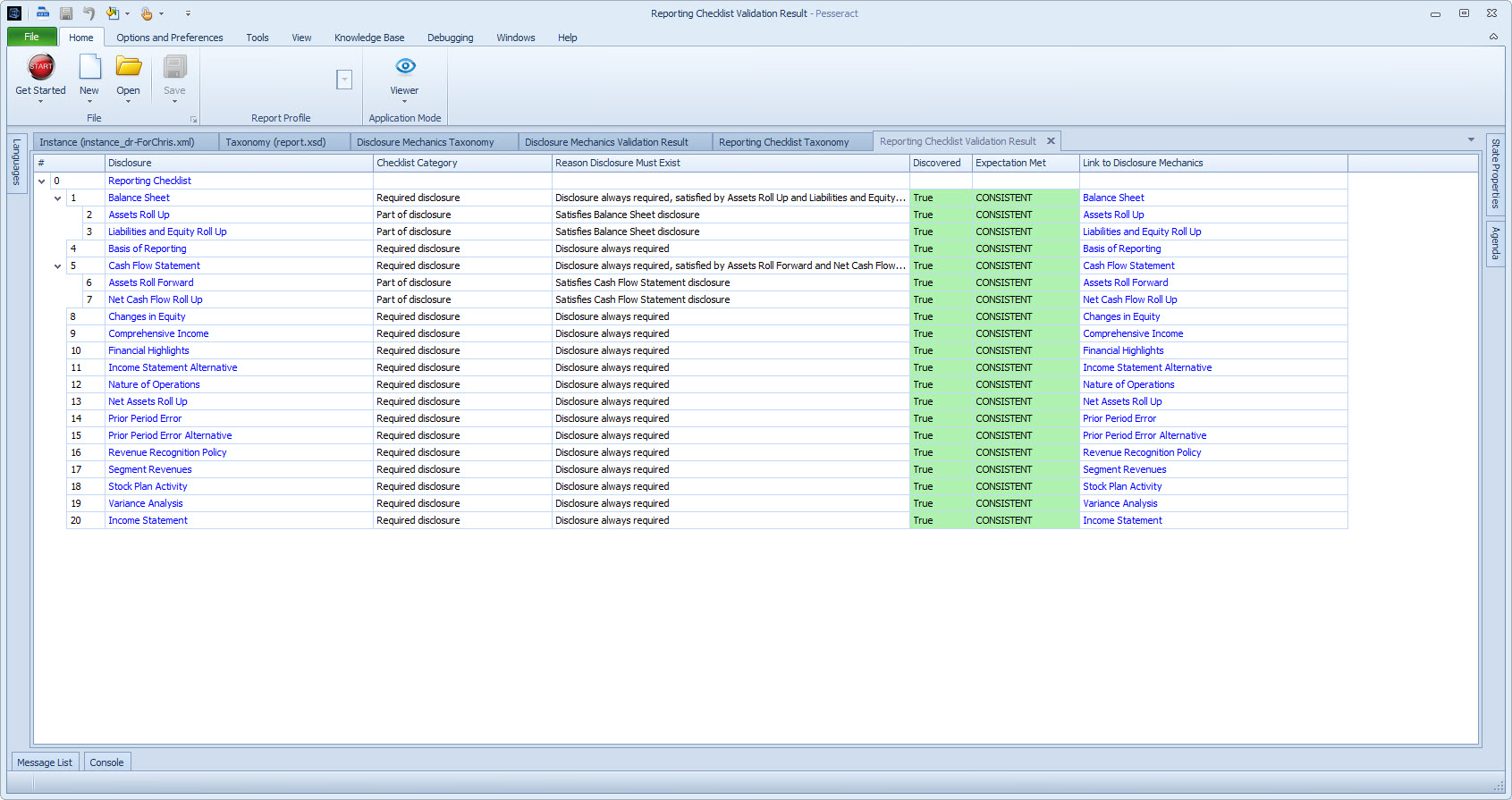Click the New blank page ribbon icon
Screen dimensions: 1512x800
click(89, 67)
